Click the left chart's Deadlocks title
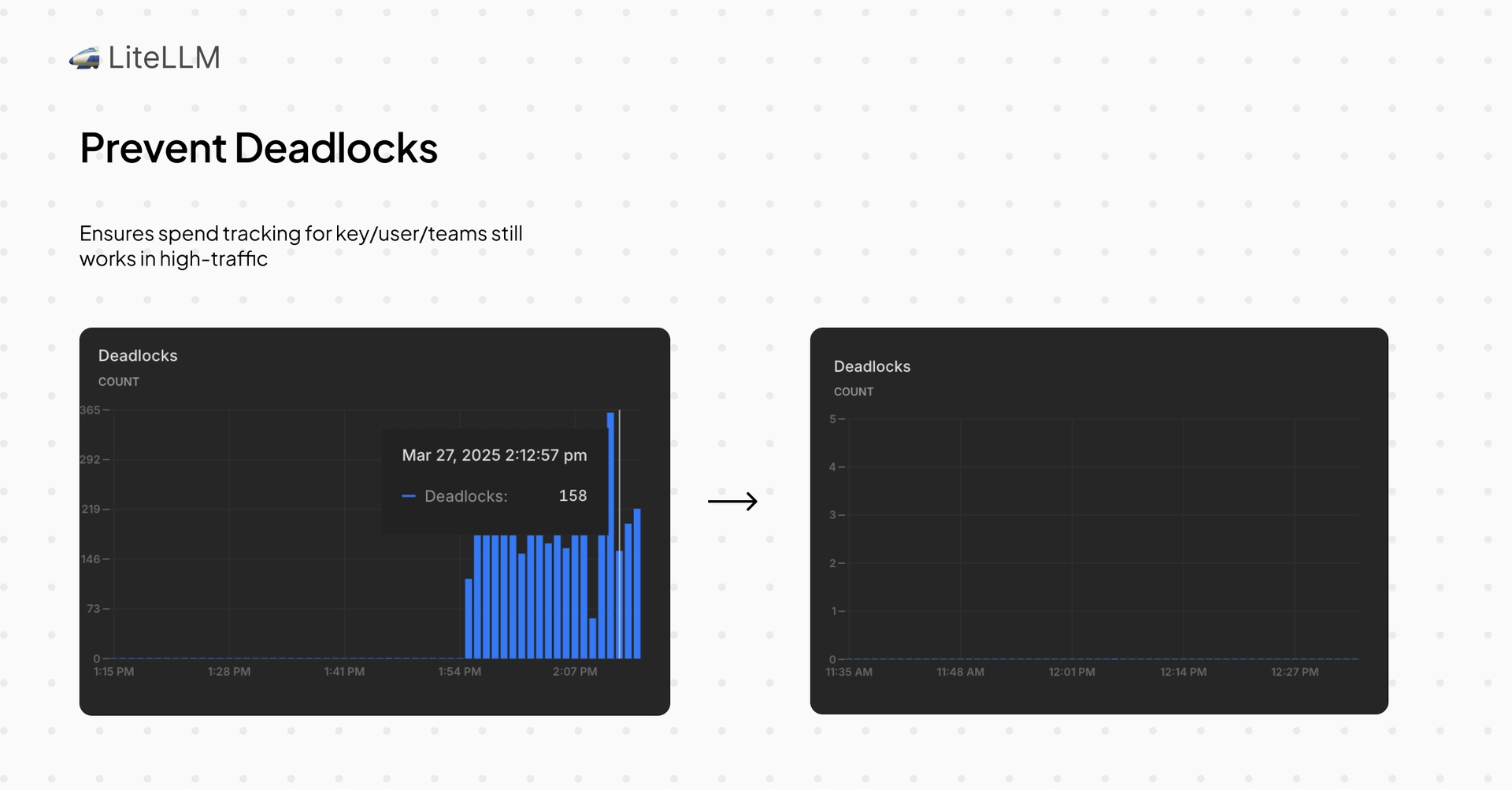 click(138, 355)
